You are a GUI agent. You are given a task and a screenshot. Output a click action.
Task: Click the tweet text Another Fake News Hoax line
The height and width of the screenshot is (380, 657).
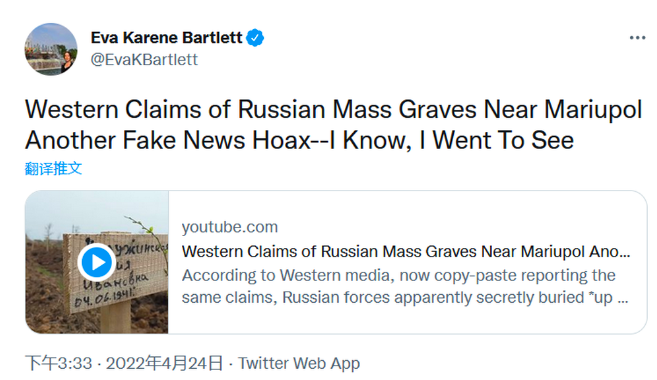coord(299,140)
